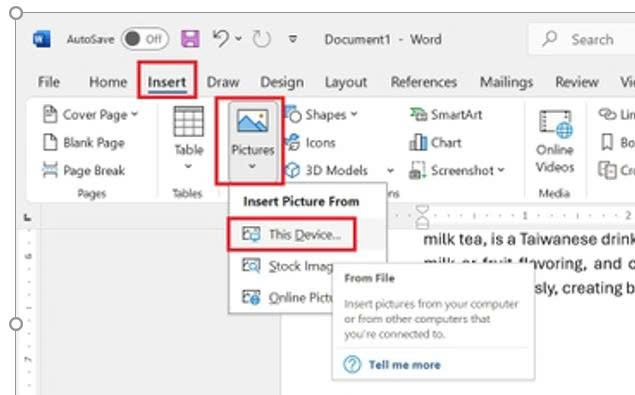Click the Undo arrow icon
This screenshot has width=635, height=395.
221,39
